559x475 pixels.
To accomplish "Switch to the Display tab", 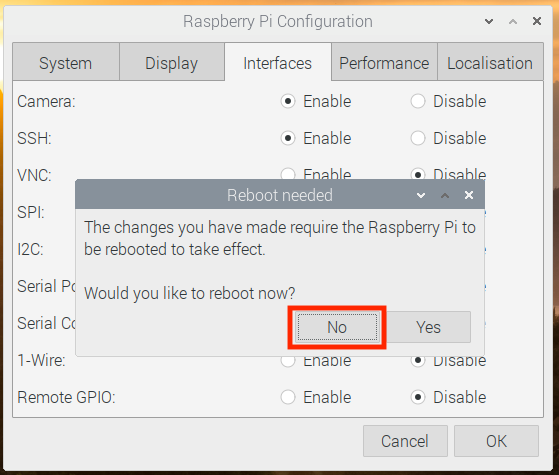I will pyautogui.click(x=172, y=62).
